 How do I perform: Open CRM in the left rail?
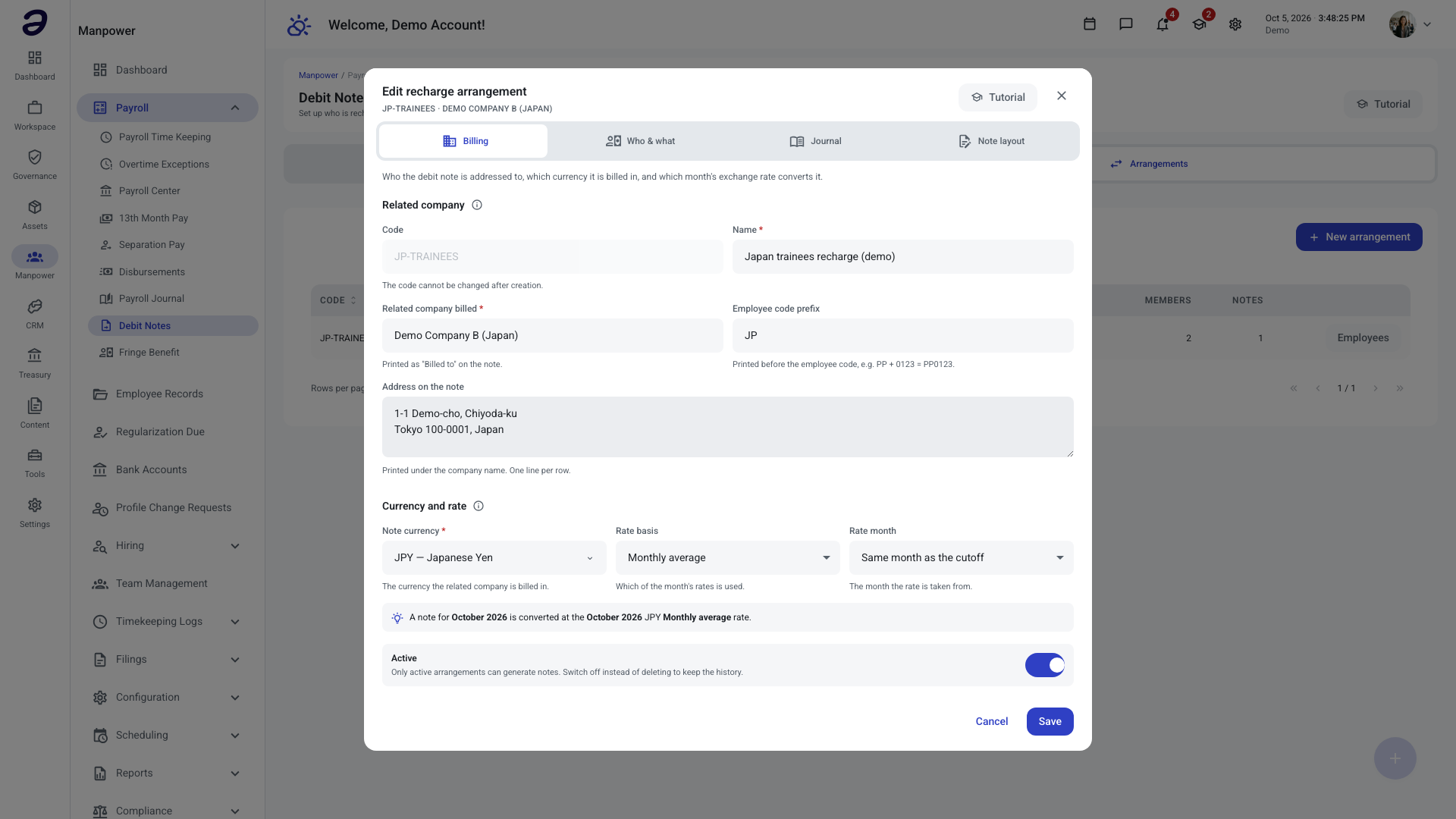[35, 314]
